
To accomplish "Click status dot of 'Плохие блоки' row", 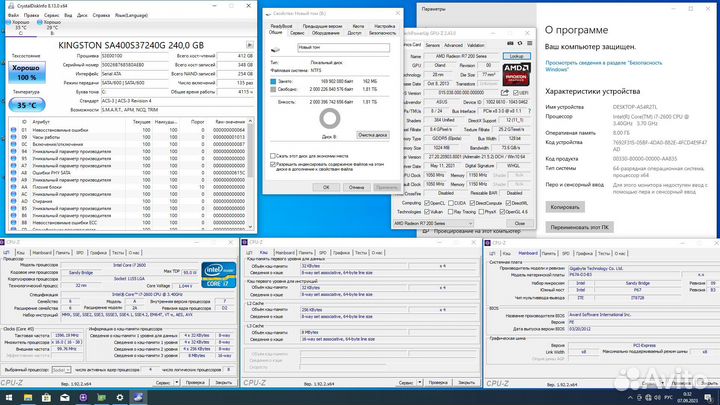I will coord(13,187).
